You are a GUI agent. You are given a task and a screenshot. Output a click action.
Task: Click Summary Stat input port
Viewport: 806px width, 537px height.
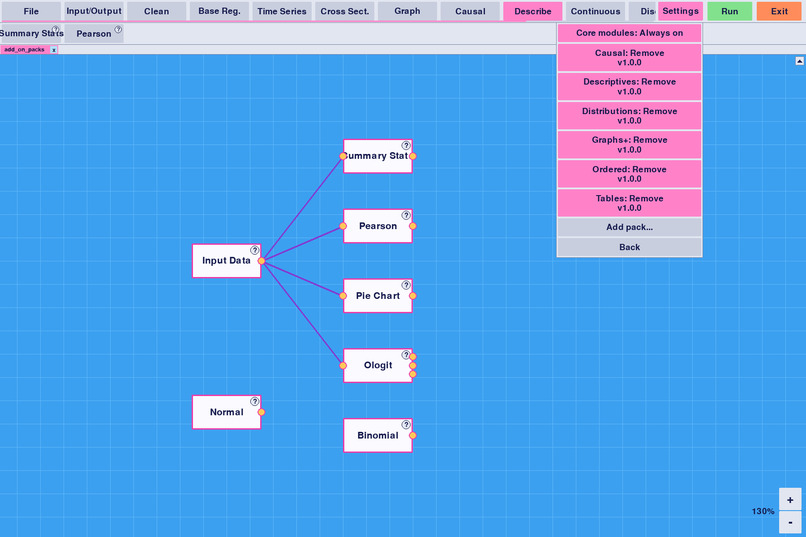[343, 156]
